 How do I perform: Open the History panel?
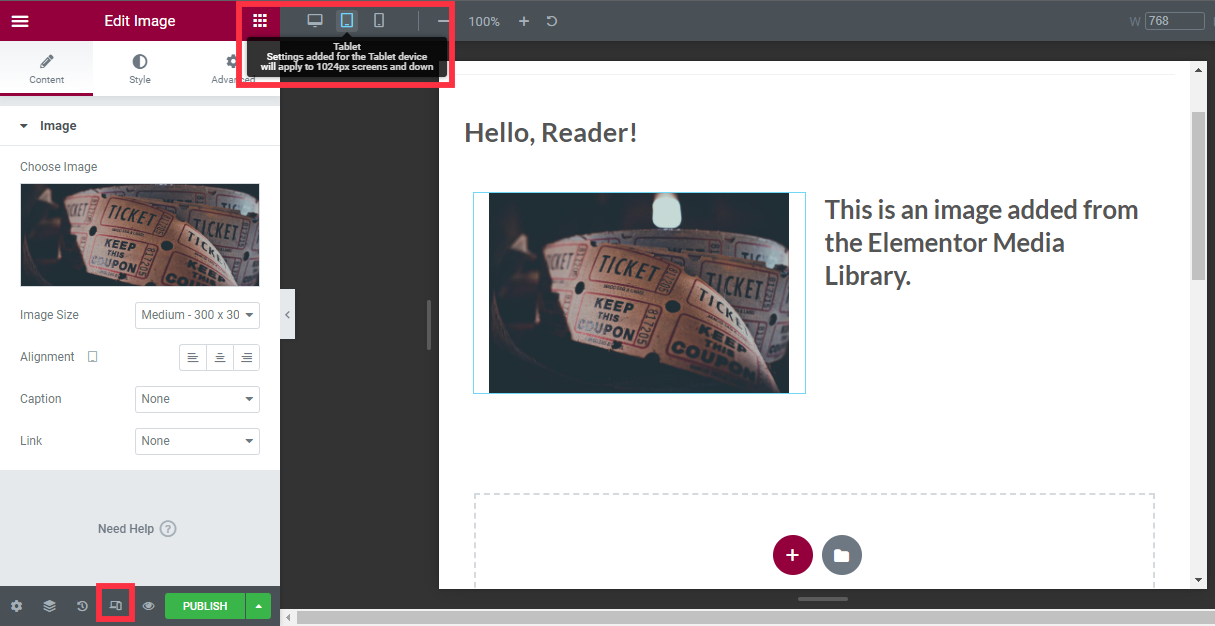tap(82, 606)
